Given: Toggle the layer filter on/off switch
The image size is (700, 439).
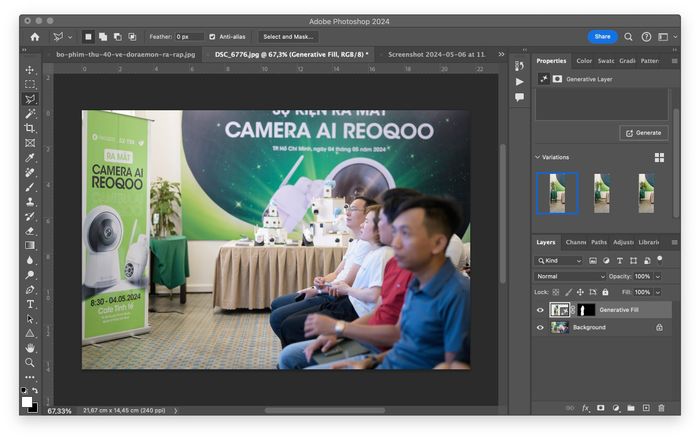Looking at the screenshot, I should click(660, 259).
